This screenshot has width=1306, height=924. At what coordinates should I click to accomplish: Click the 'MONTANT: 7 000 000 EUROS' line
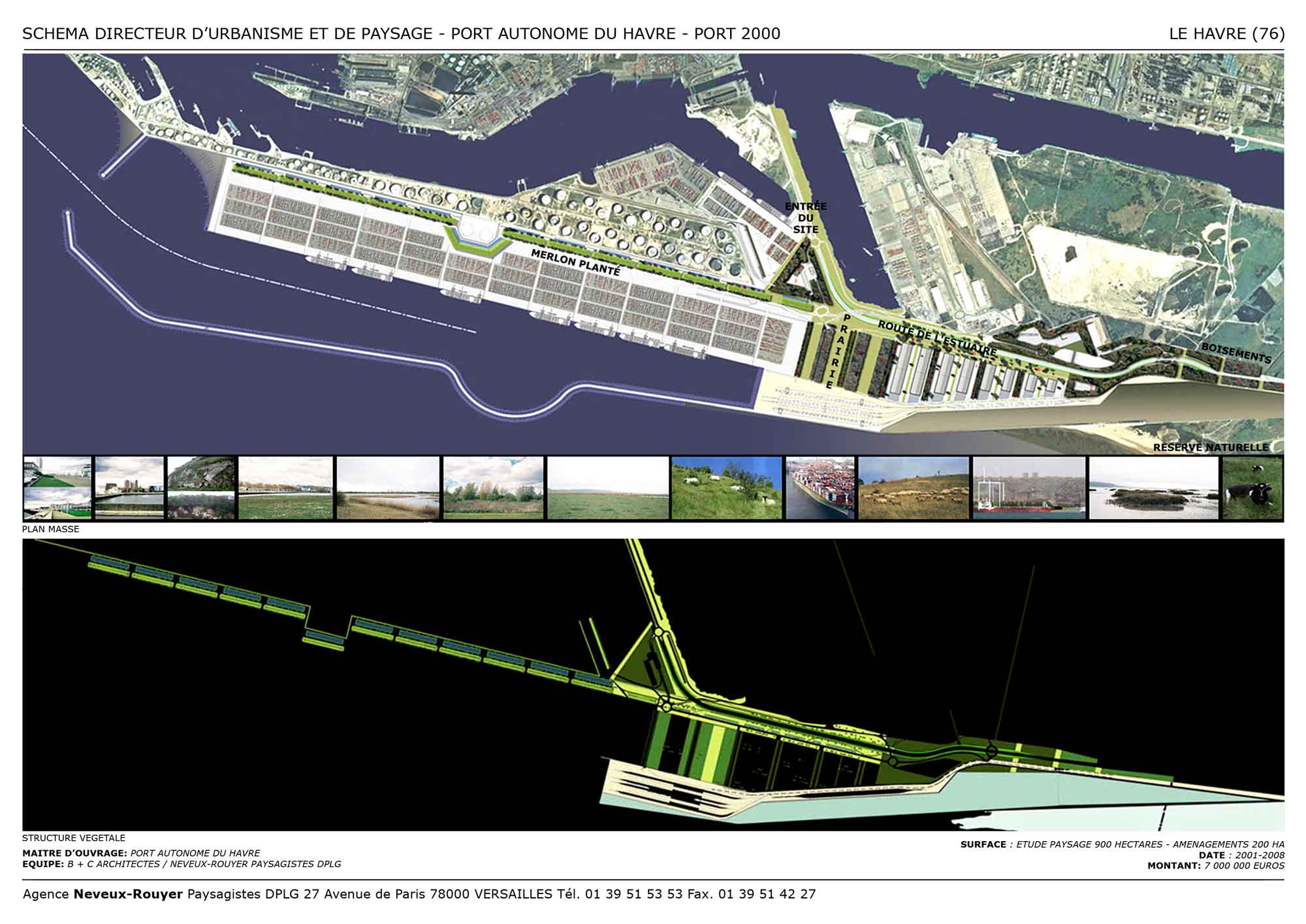coord(1216,866)
